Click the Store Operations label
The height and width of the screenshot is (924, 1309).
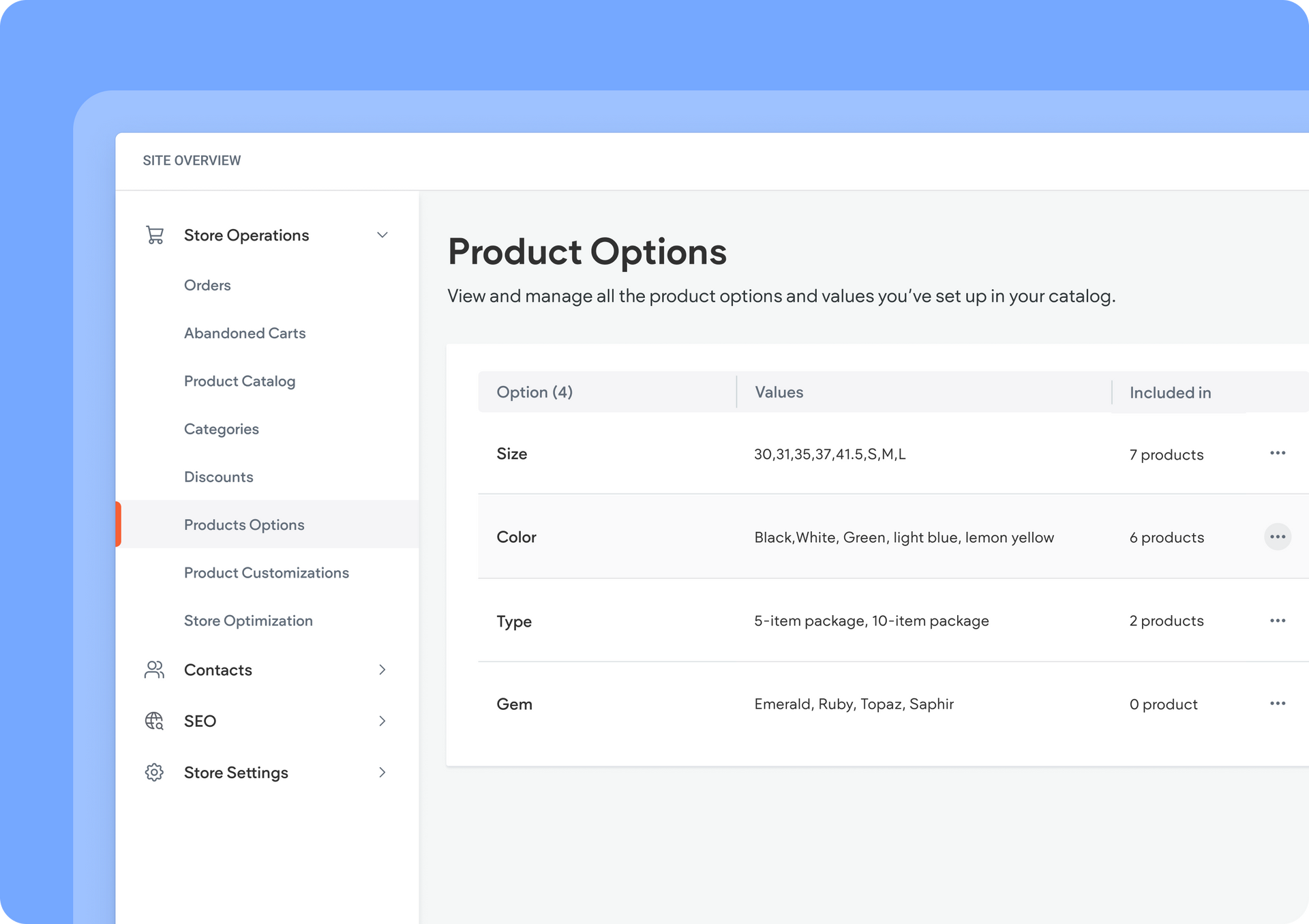(247, 235)
